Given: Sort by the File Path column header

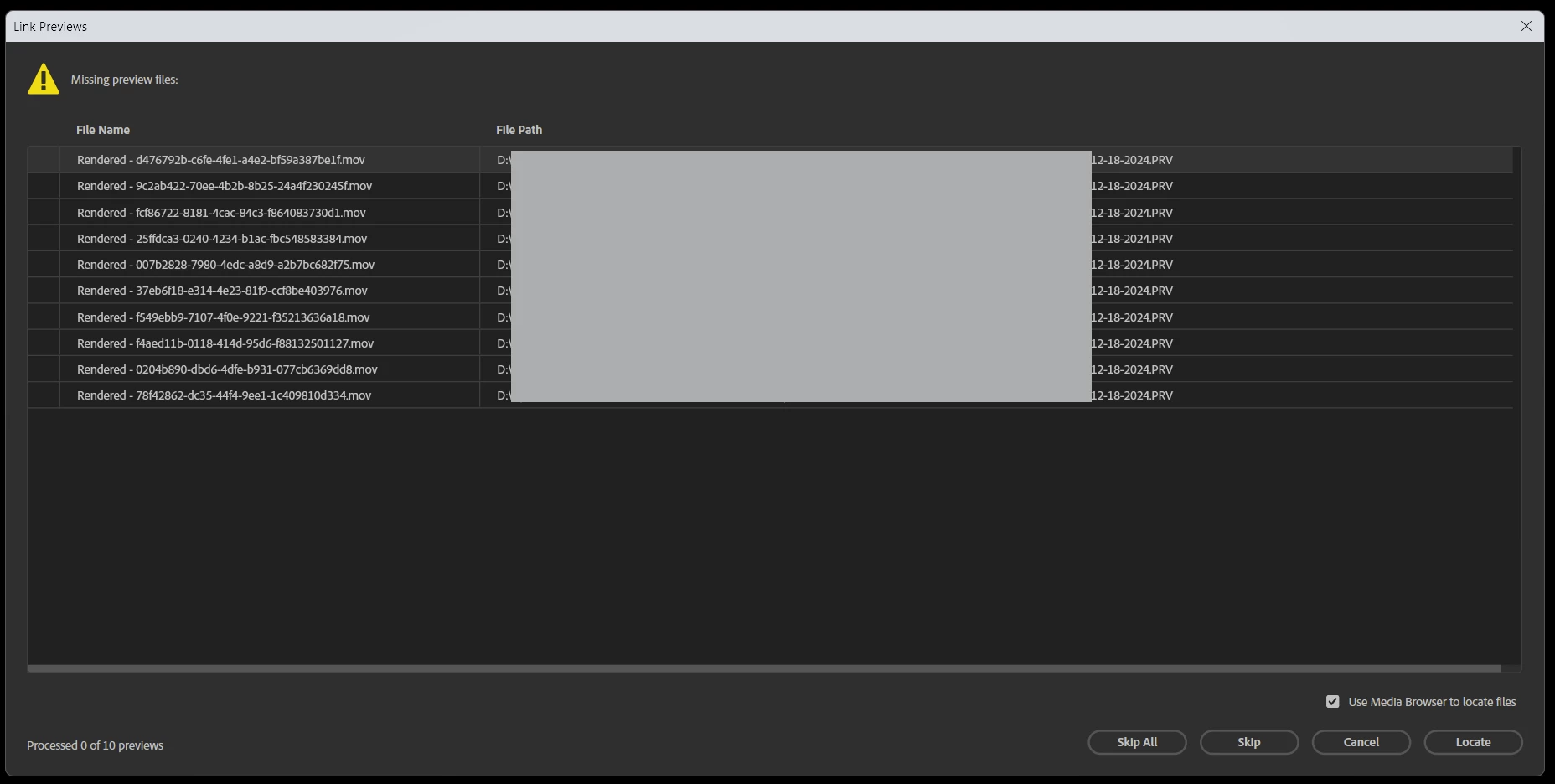Looking at the screenshot, I should (x=519, y=130).
